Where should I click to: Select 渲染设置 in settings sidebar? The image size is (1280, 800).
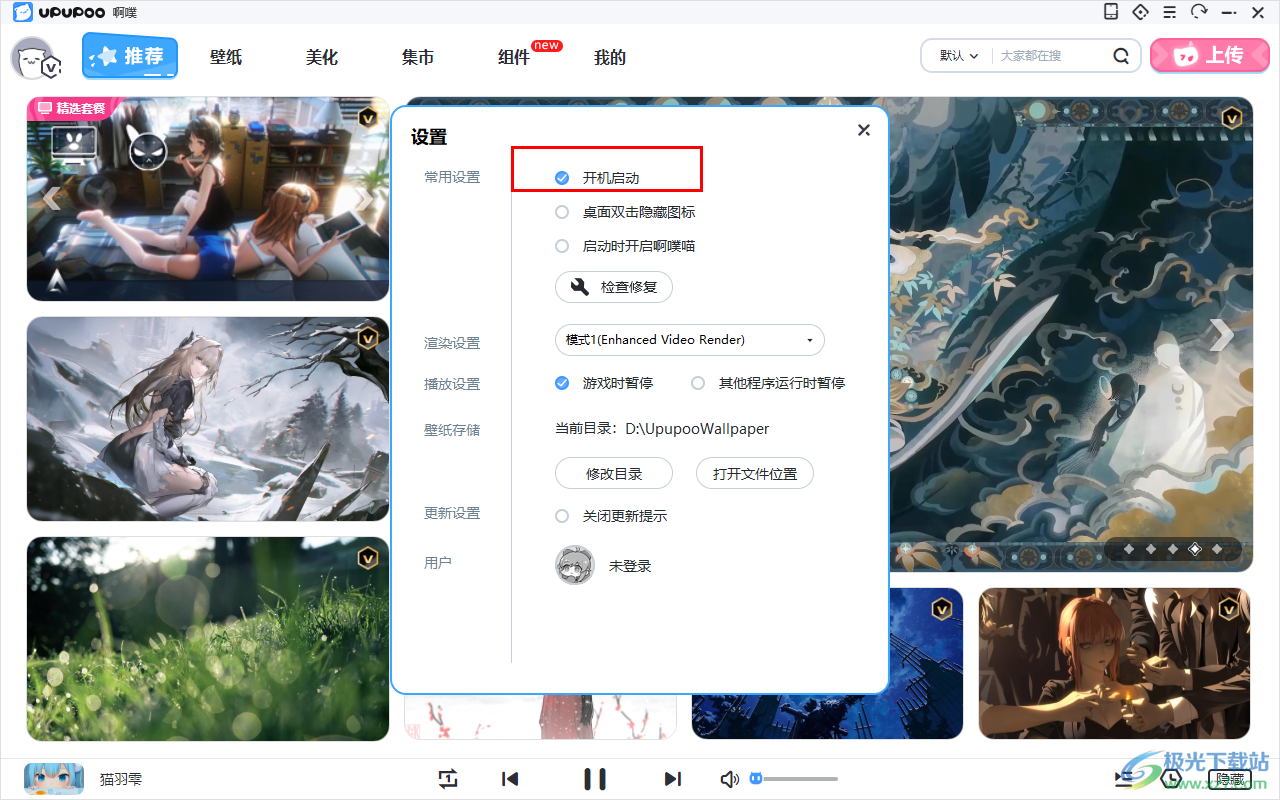pos(452,343)
